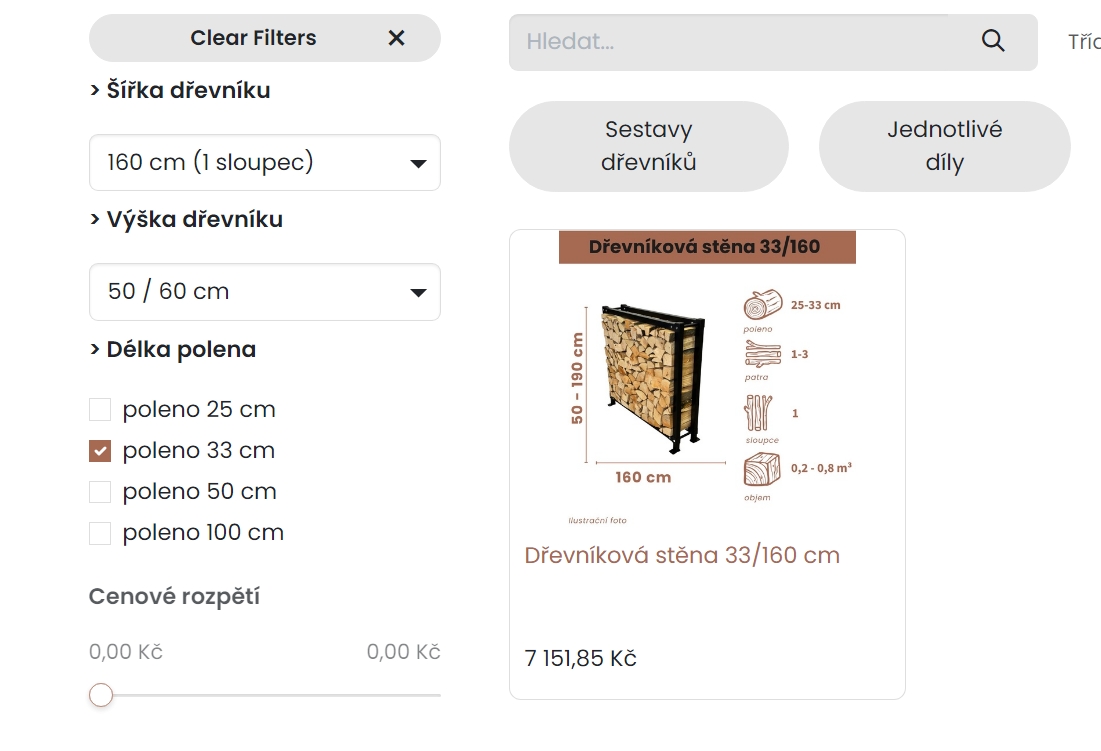Click the X icon in Clear Filters

pyautogui.click(x=397, y=38)
